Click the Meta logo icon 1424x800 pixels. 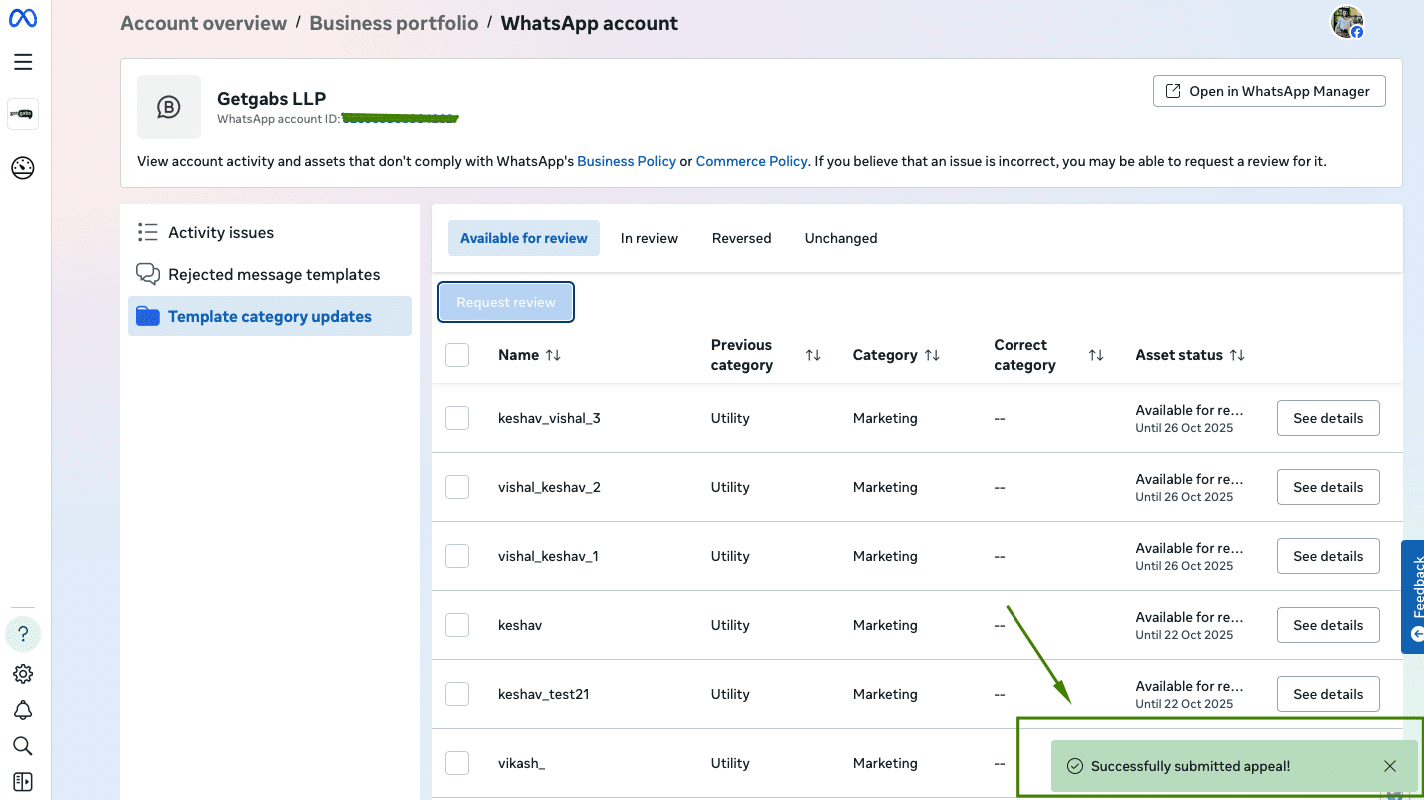[23, 19]
